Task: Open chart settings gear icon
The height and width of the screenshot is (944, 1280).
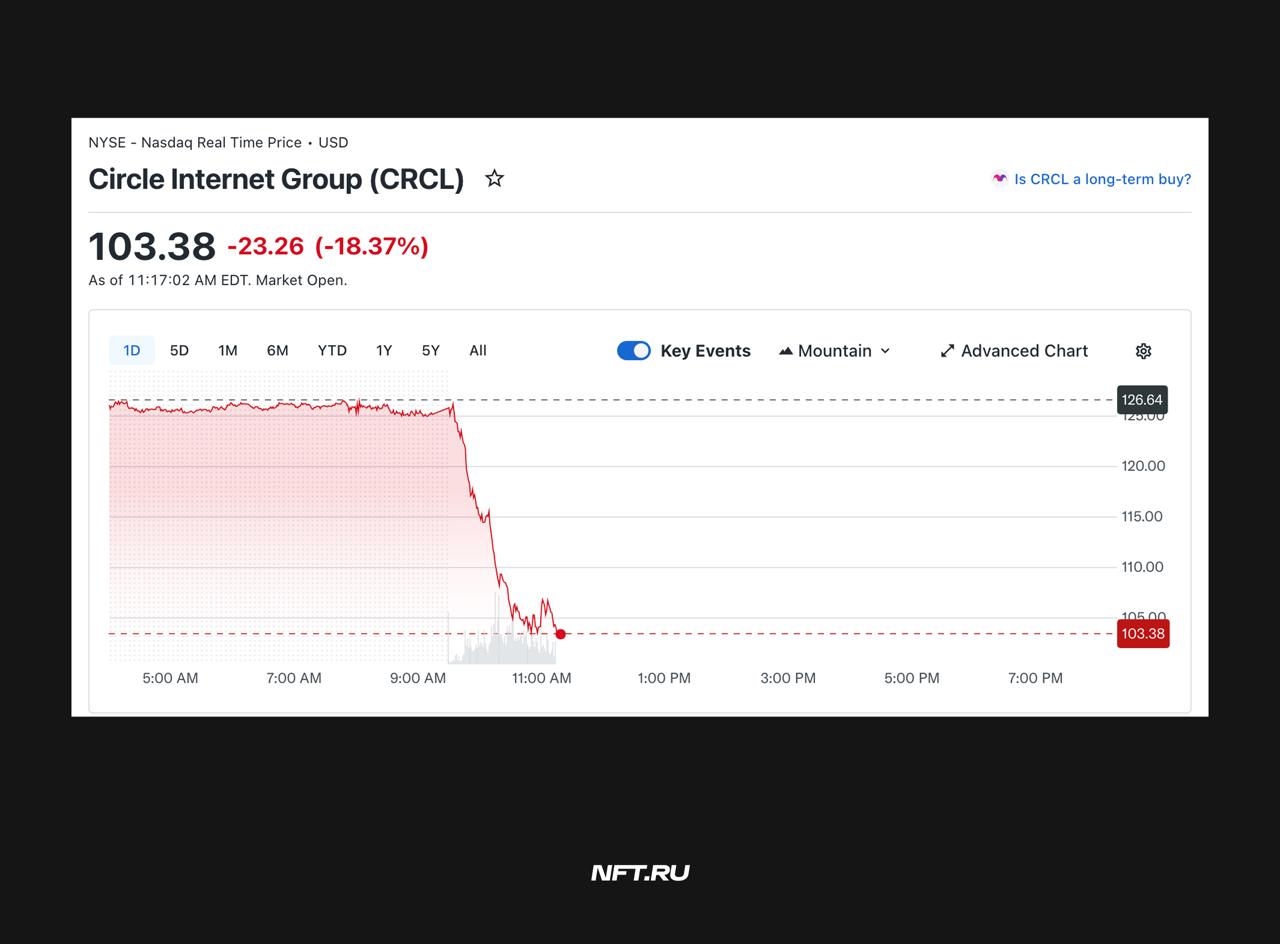Action: point(1144,351)
